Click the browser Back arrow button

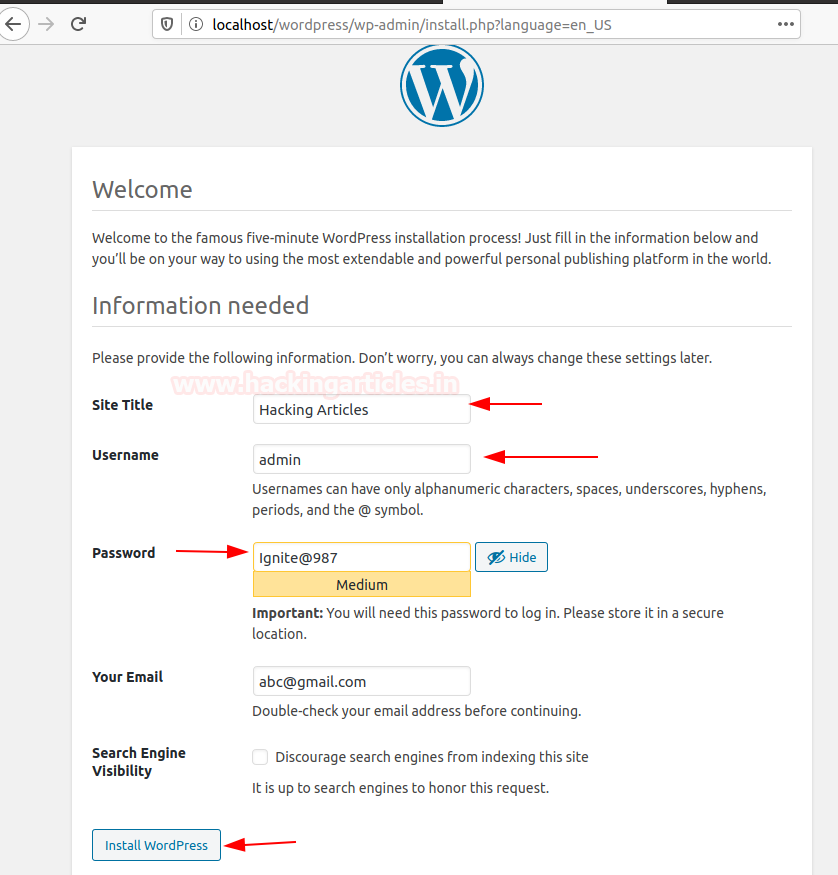(13, 24)
